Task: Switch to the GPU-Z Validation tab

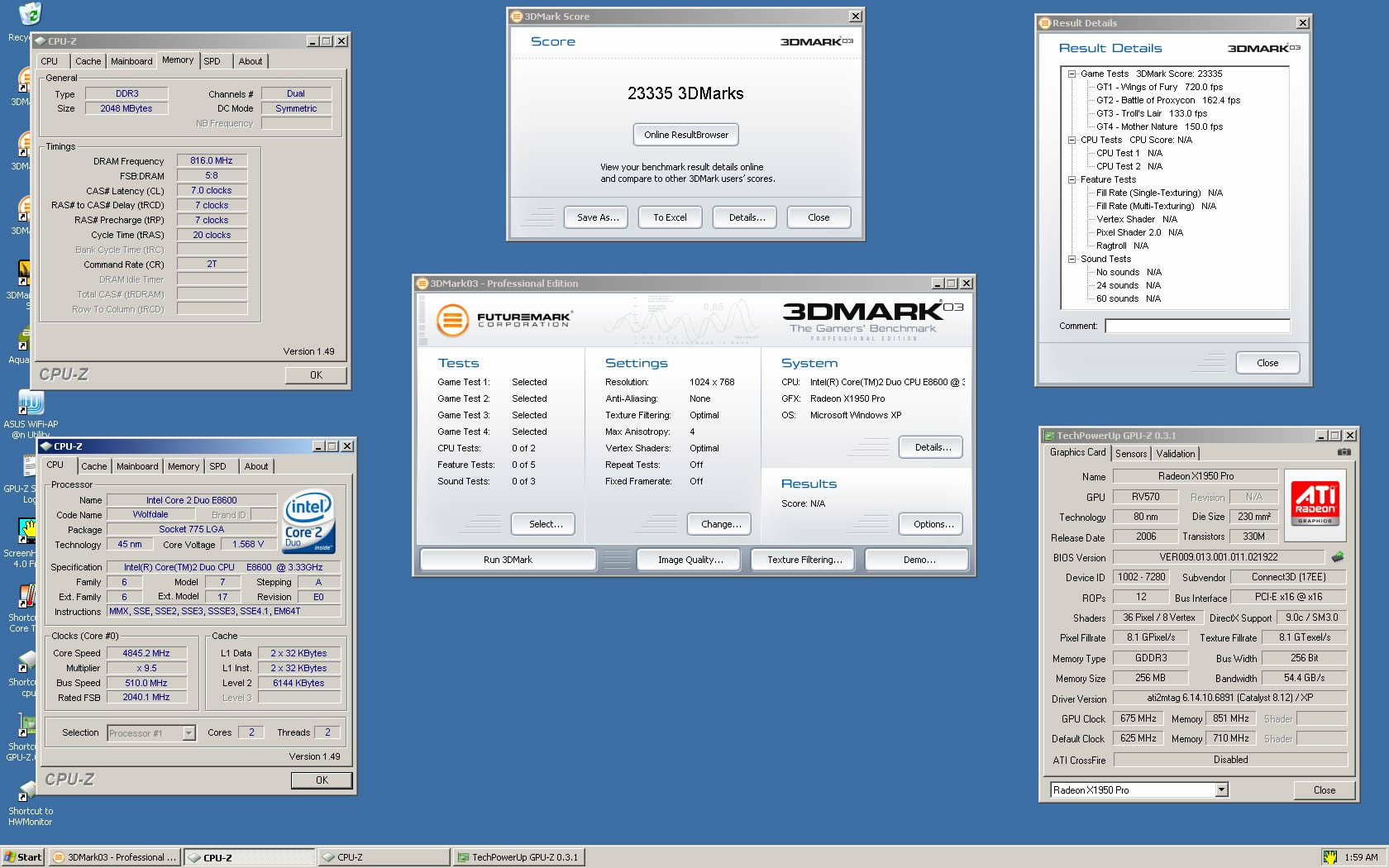Action: (x=1175, y=454)
